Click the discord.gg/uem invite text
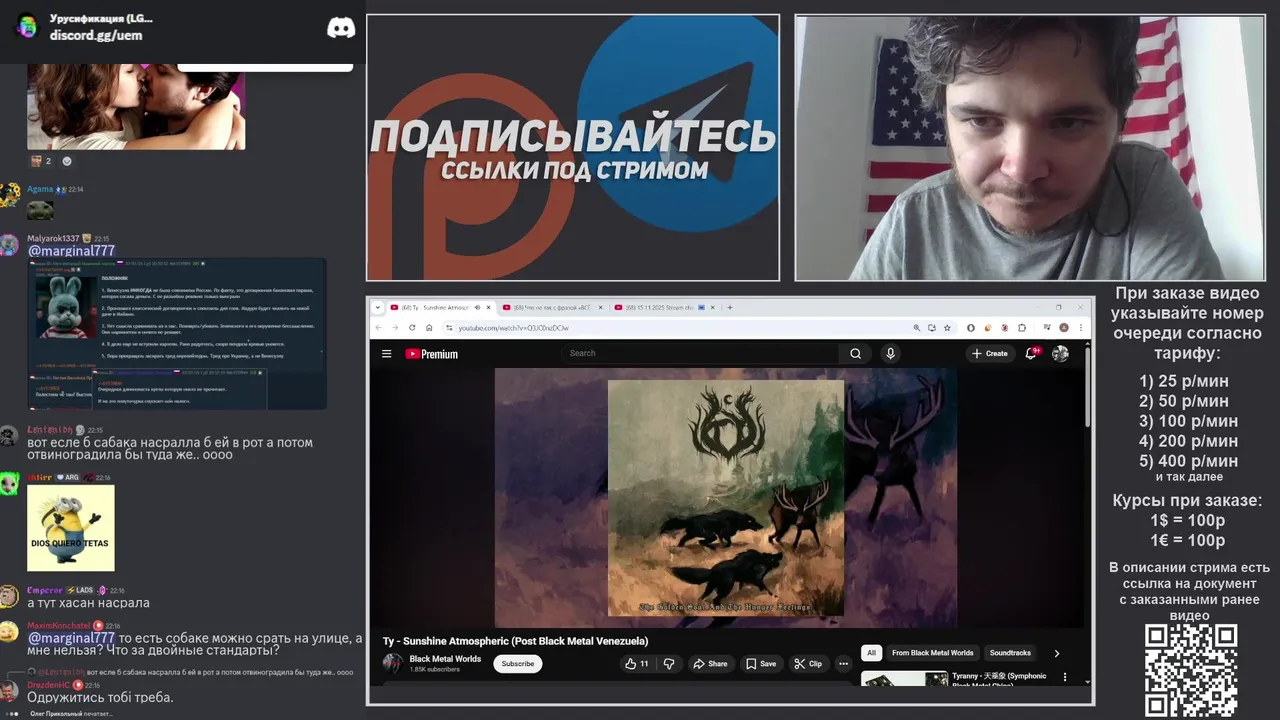Image resolution: width=1280 pixels, height=720 pixels. tap(96, 35)
